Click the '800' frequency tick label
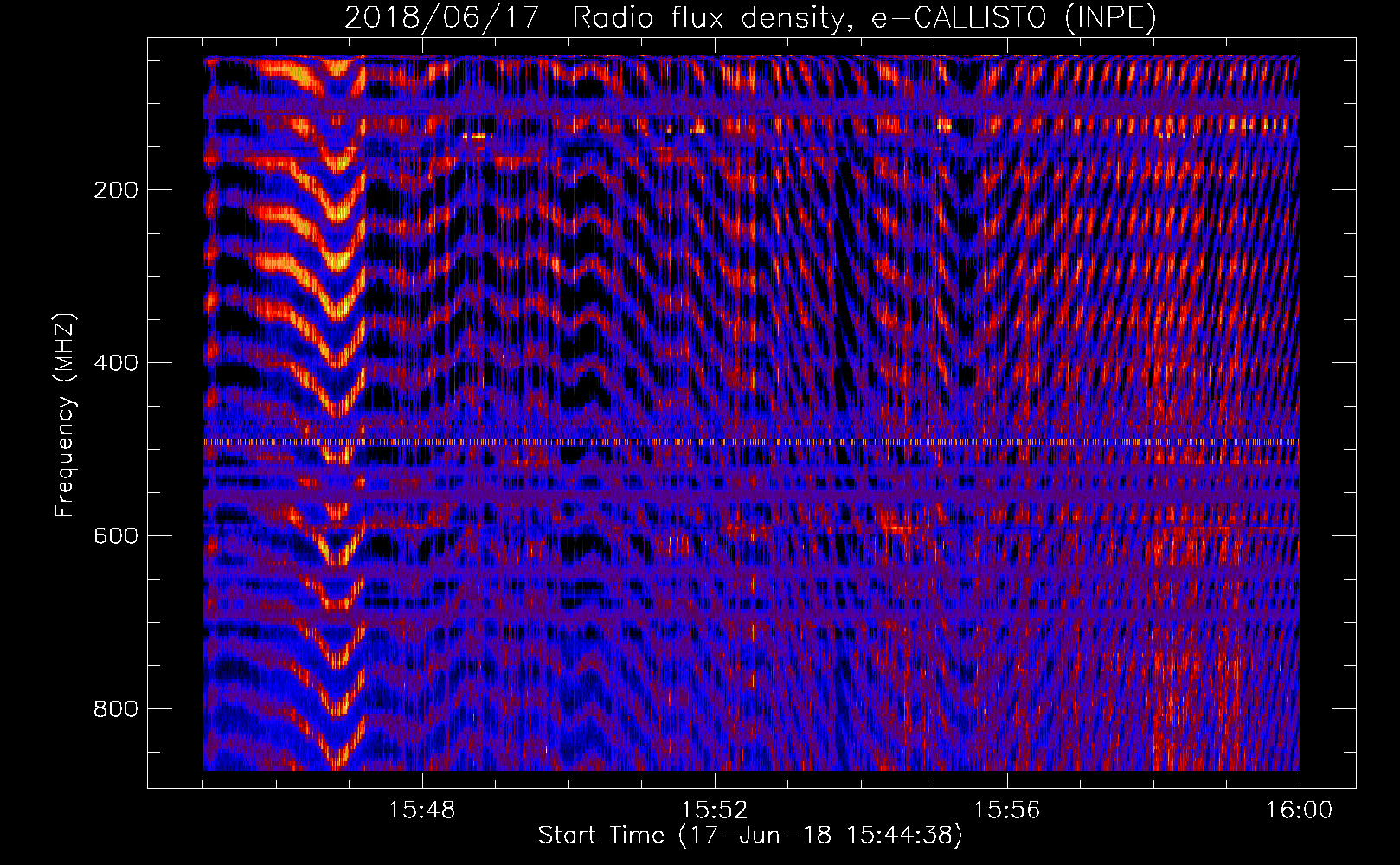1400x865 pixels. [116, 709]
